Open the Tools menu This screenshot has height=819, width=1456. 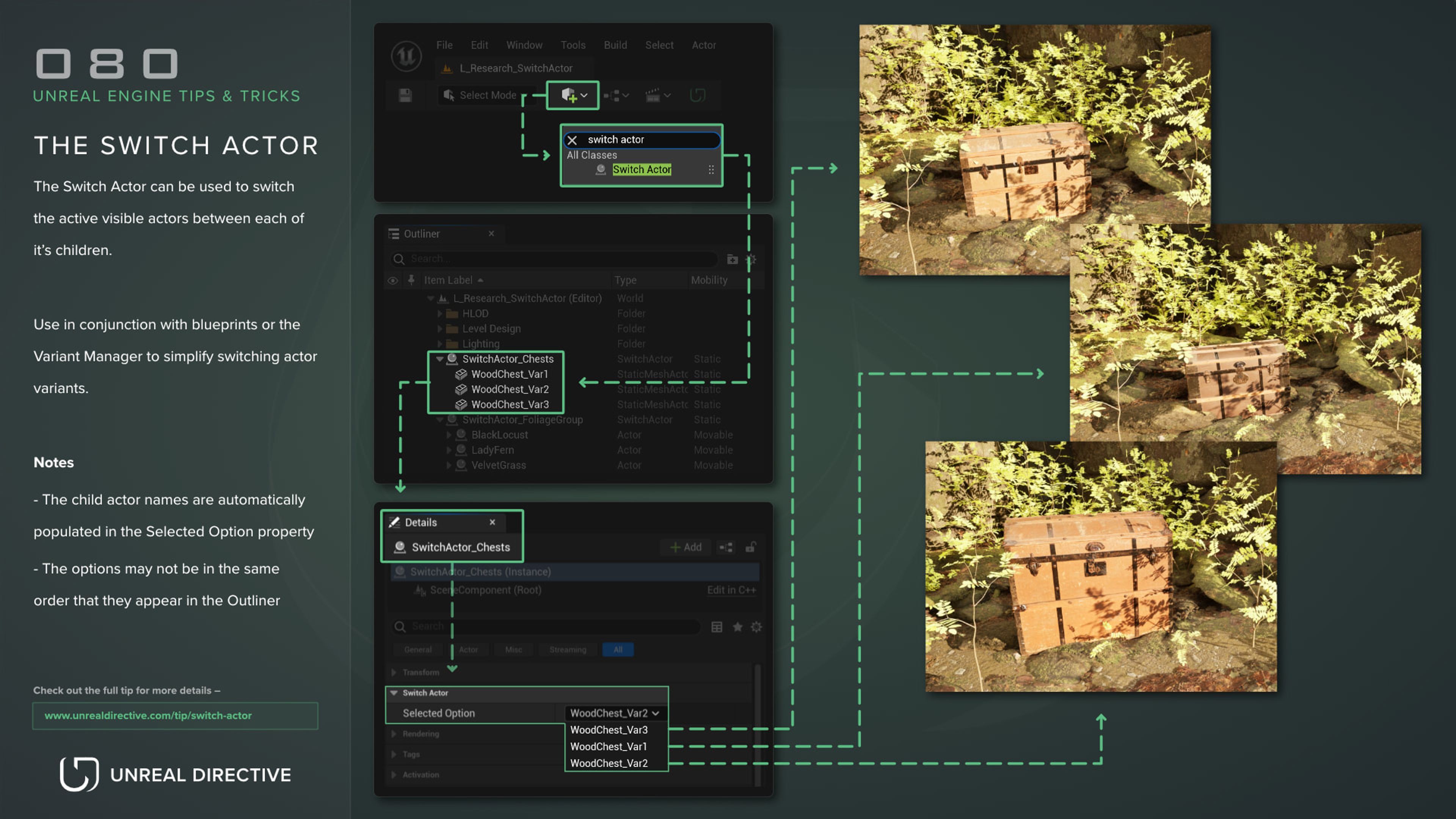(x=573, y=45)
